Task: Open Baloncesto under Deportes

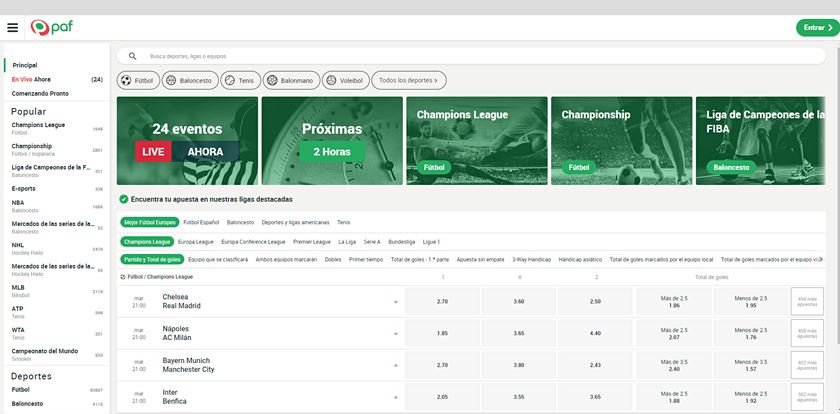Action: pos(57,404)
